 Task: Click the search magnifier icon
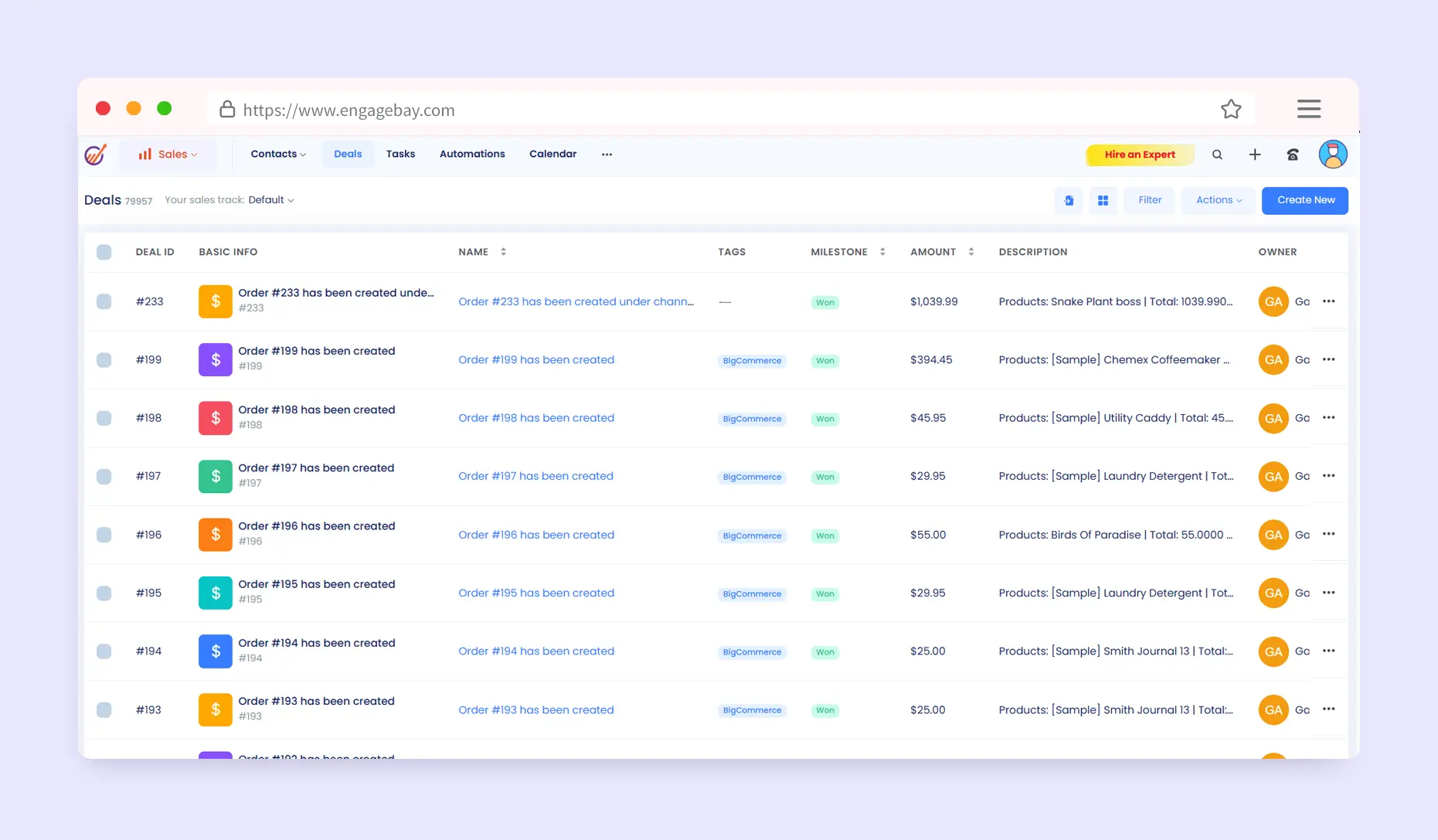1217,155
